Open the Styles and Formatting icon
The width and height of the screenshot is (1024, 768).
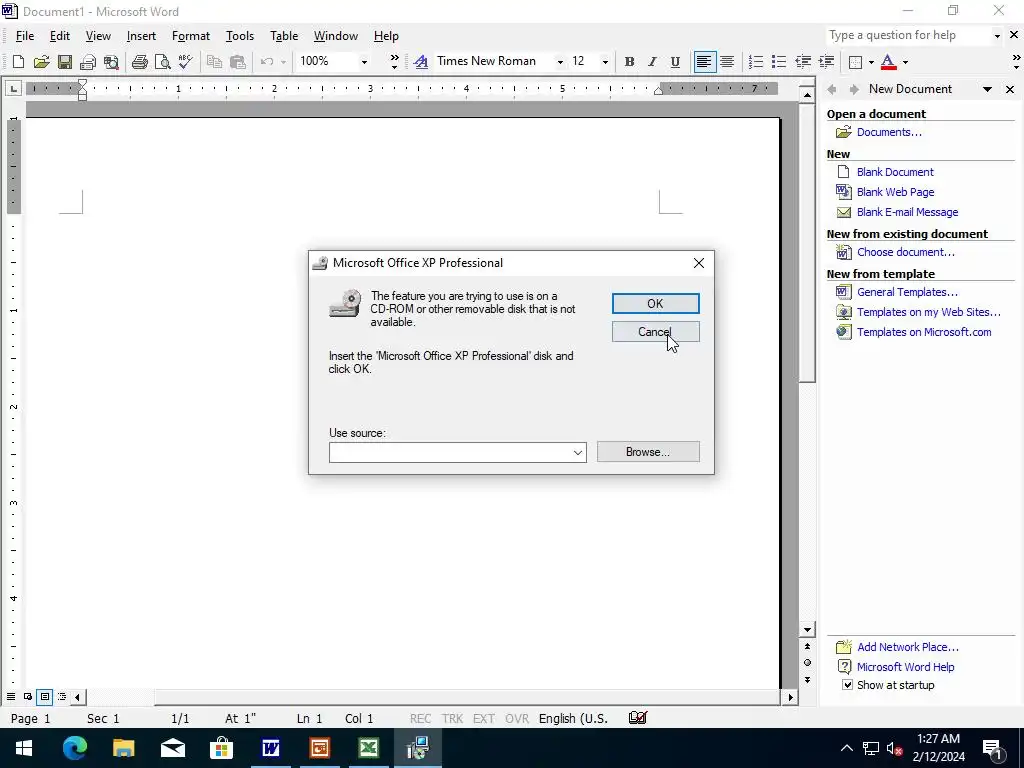tap(421, 62)
